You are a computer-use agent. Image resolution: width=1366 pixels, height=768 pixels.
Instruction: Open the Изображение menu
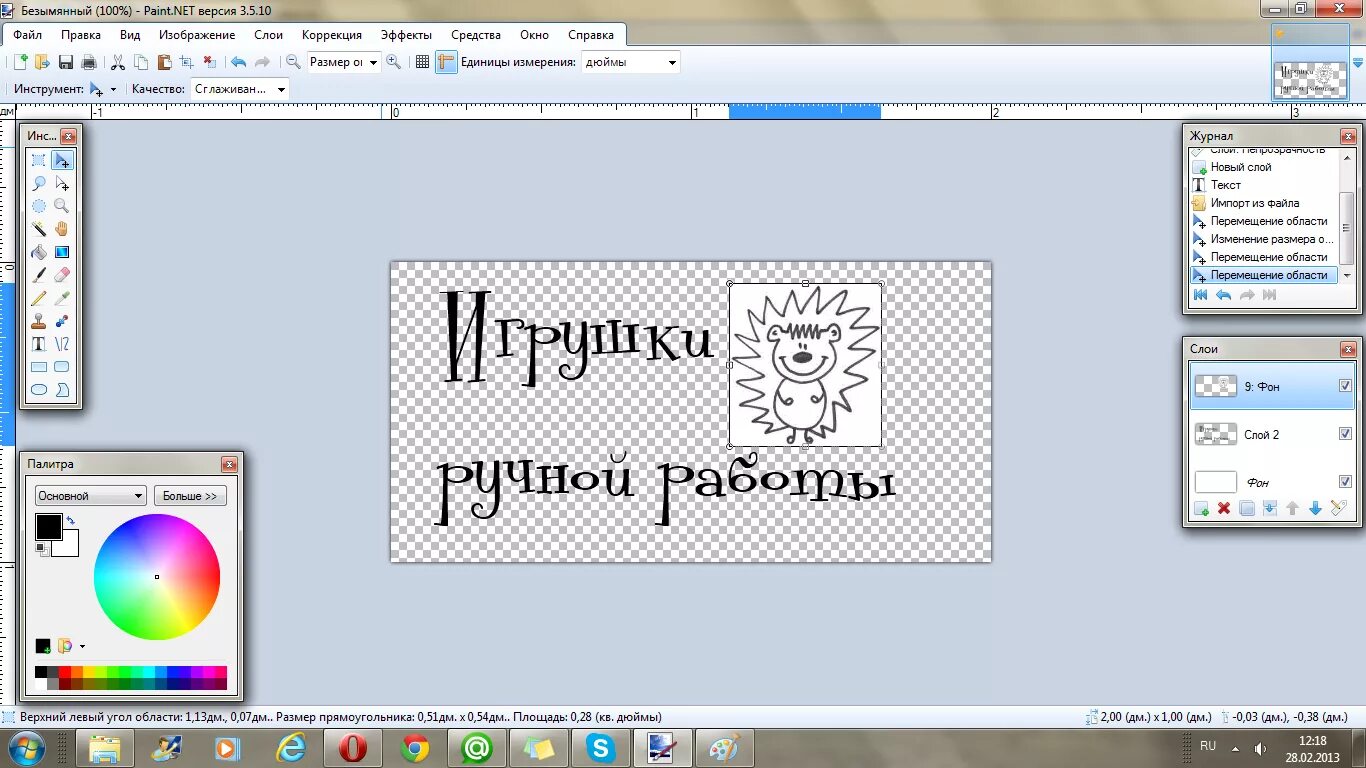(197, 35)
